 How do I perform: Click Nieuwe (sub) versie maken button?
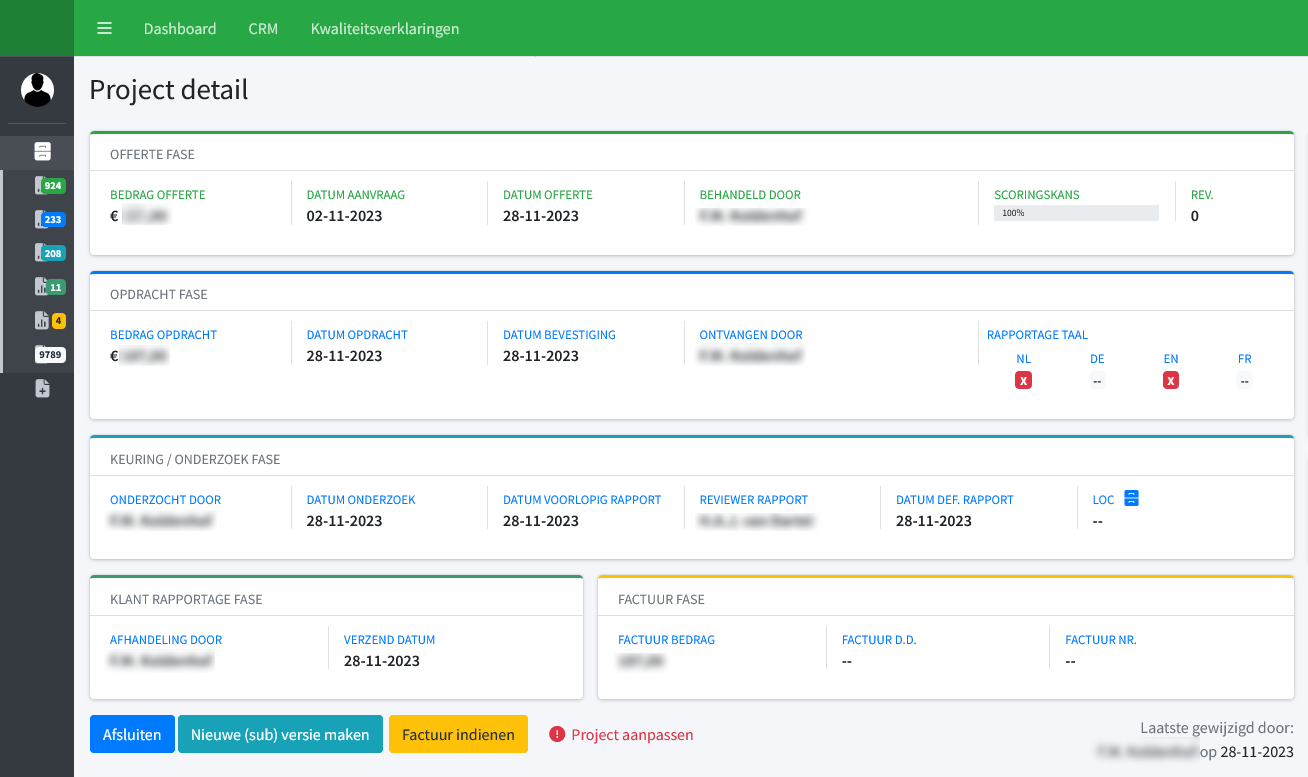(x=280, y=734)
